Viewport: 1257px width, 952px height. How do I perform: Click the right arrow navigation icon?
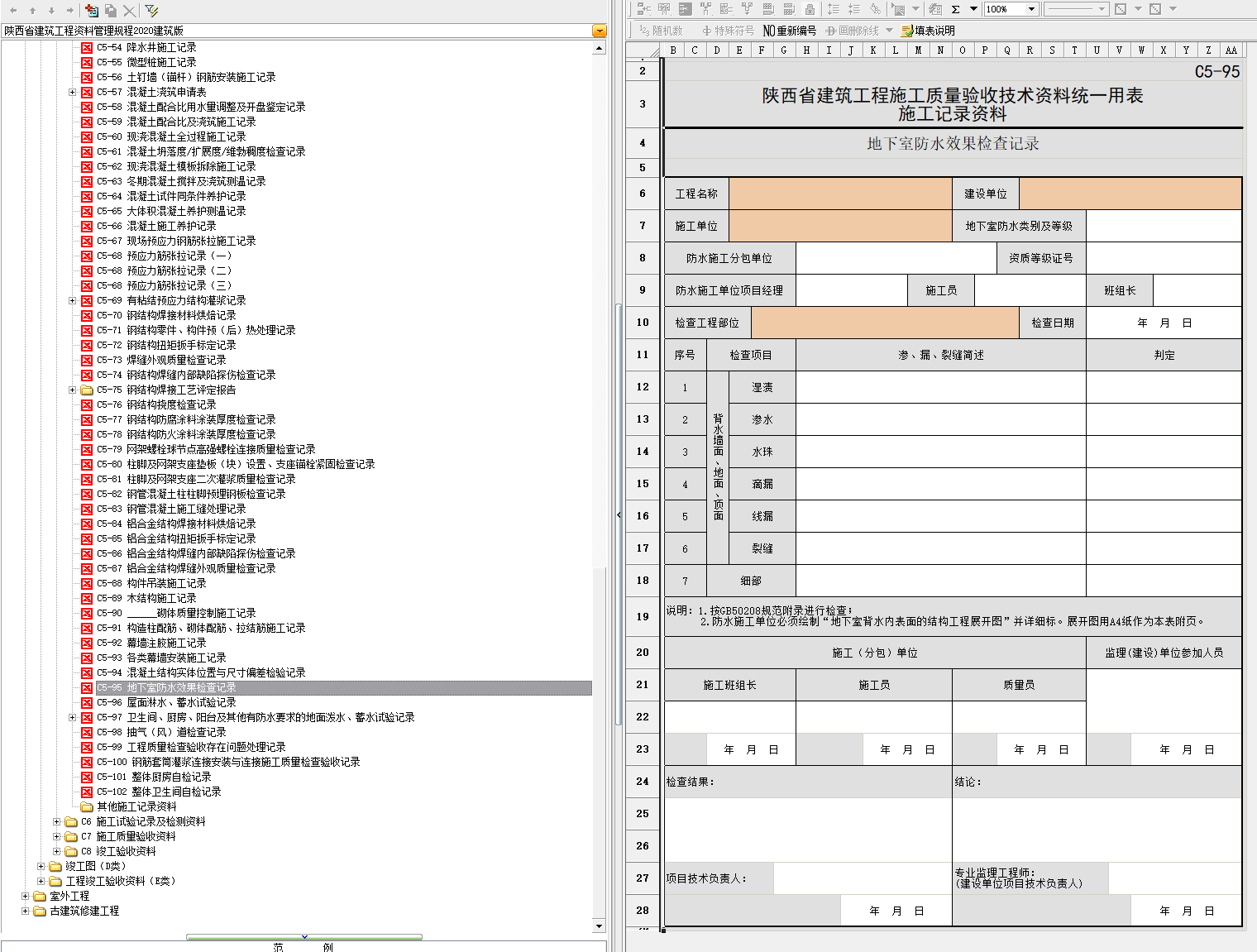[x=70, y=11]
